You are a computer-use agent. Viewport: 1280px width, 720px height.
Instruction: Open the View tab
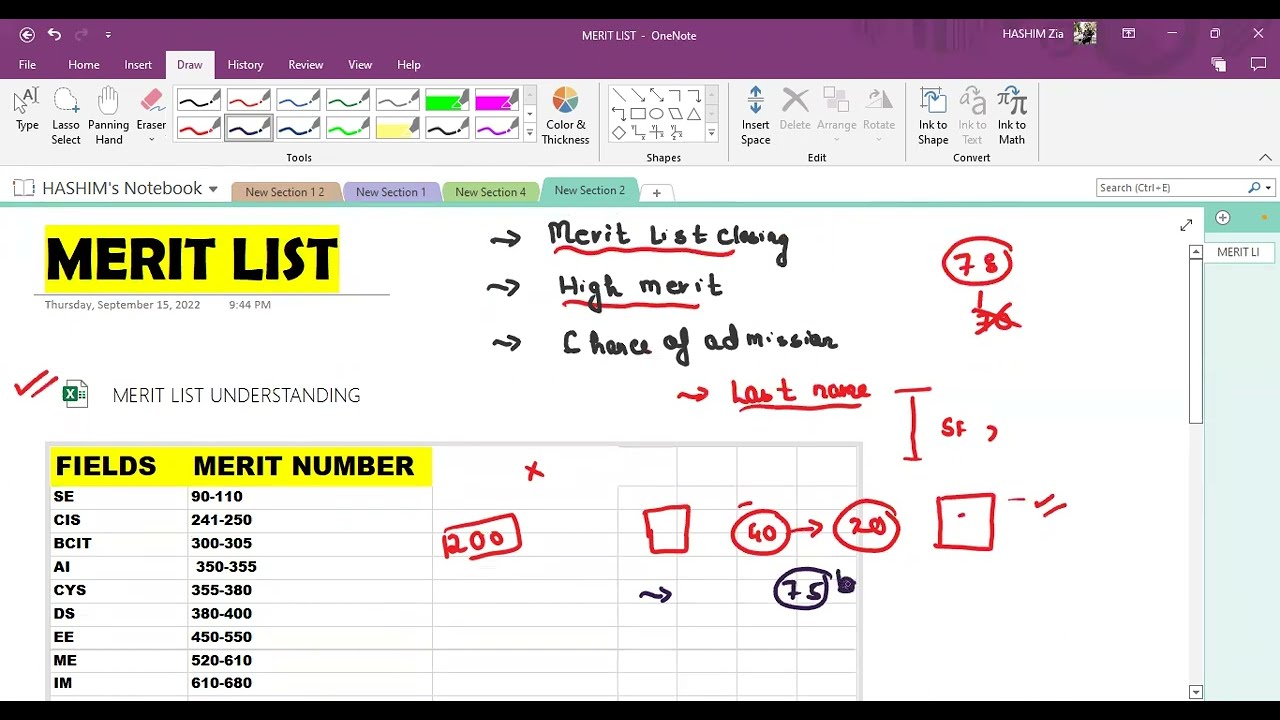360,65
